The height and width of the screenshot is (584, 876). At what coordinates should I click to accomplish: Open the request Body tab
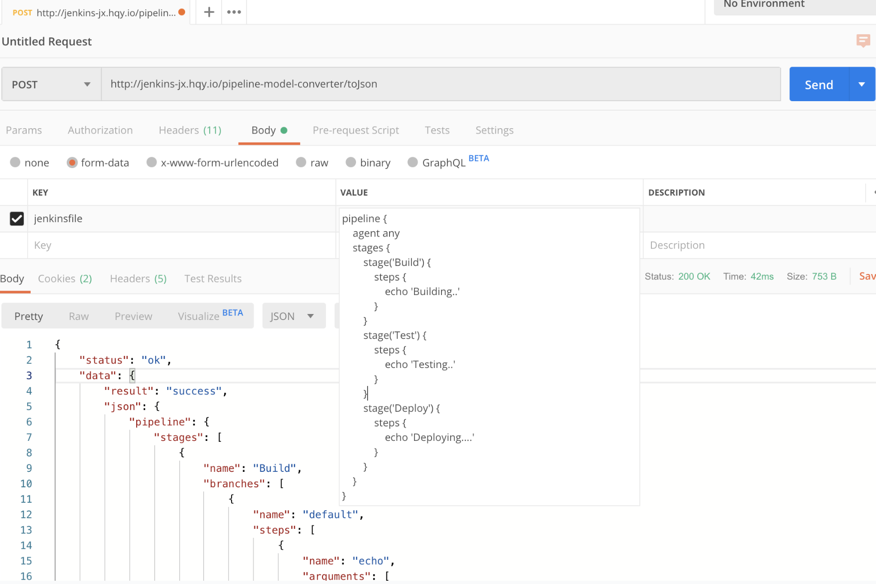point(269,130)
